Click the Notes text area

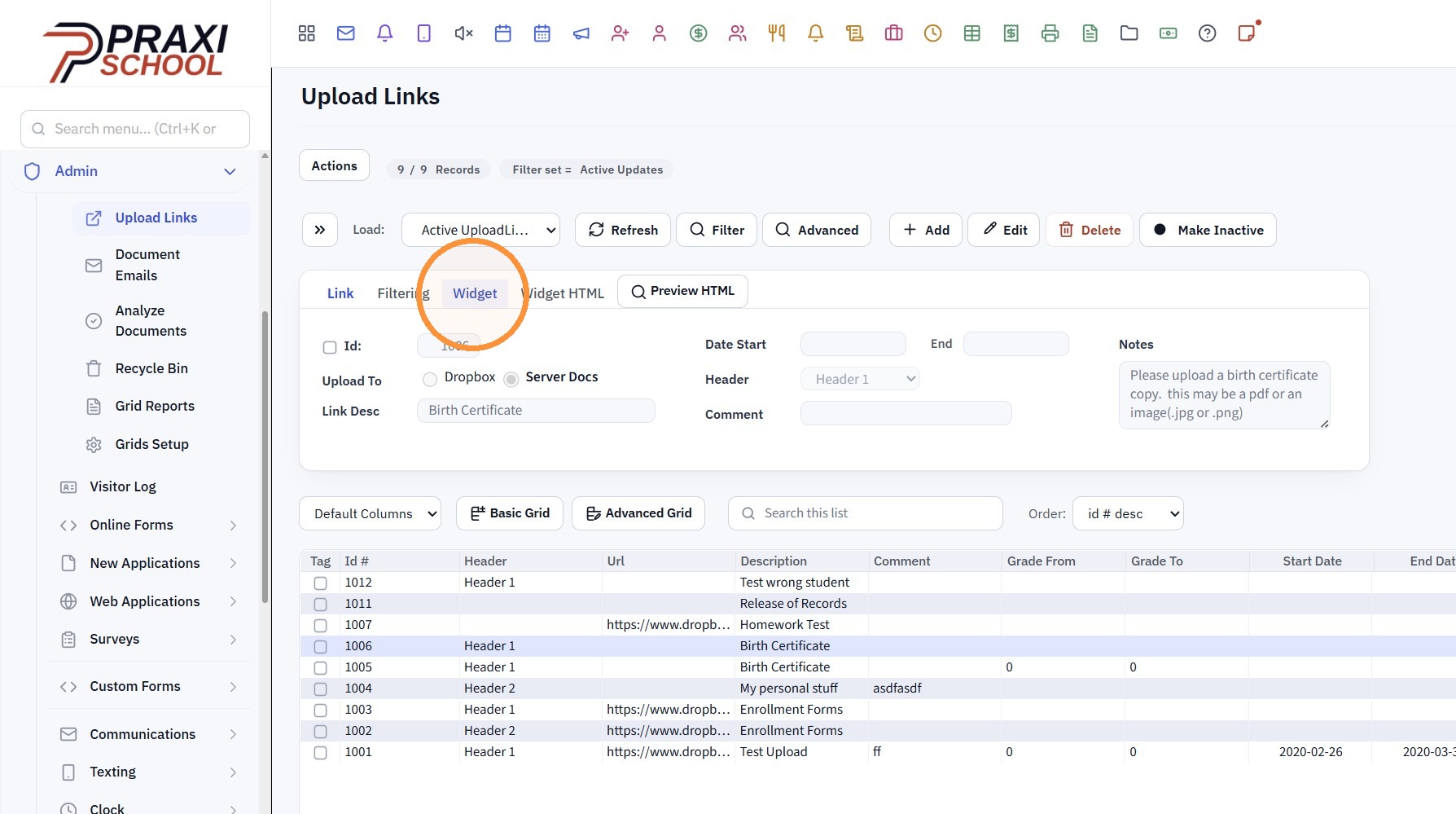click(x=1225, y=395)
